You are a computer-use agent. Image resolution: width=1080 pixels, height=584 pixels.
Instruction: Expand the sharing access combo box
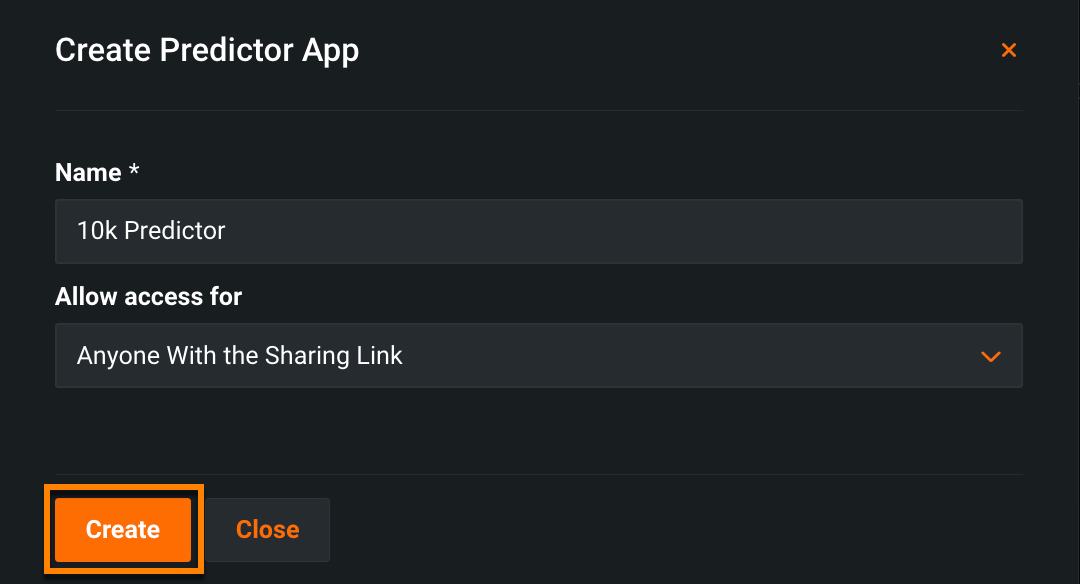(538, 355)
